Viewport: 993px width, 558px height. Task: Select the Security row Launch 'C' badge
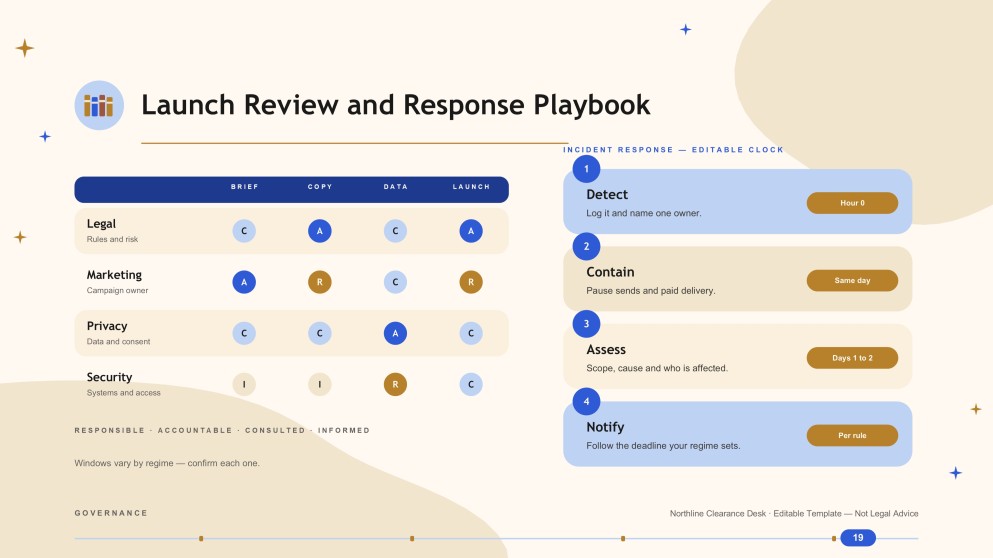(471, 384)
